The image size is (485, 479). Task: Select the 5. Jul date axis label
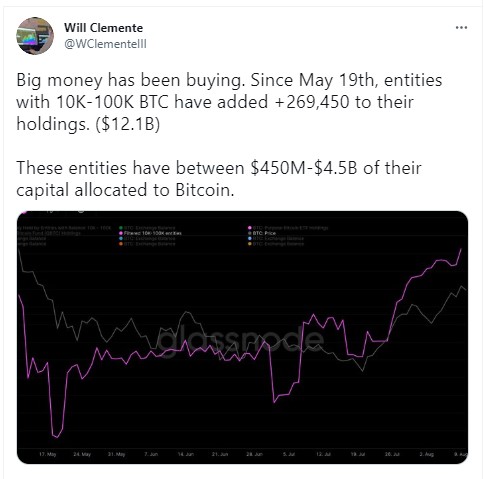tap(289, 454)
